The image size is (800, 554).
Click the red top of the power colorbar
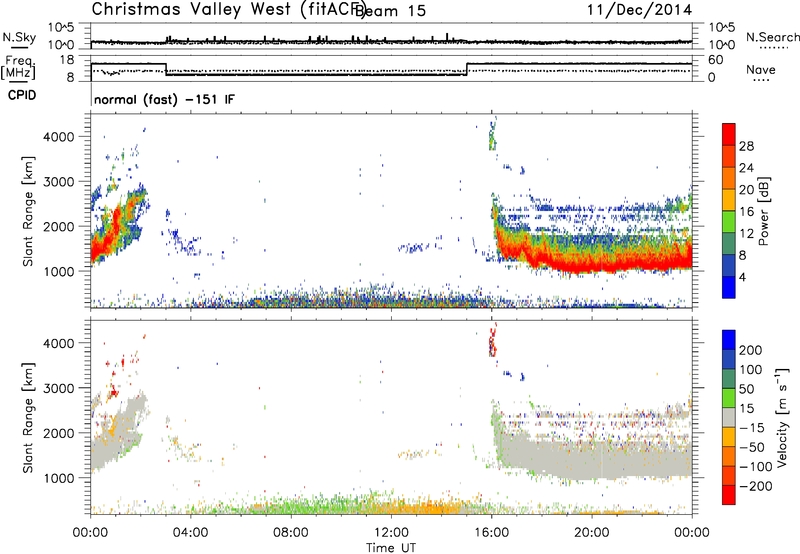pyautogui.click(x=729, y=134)
